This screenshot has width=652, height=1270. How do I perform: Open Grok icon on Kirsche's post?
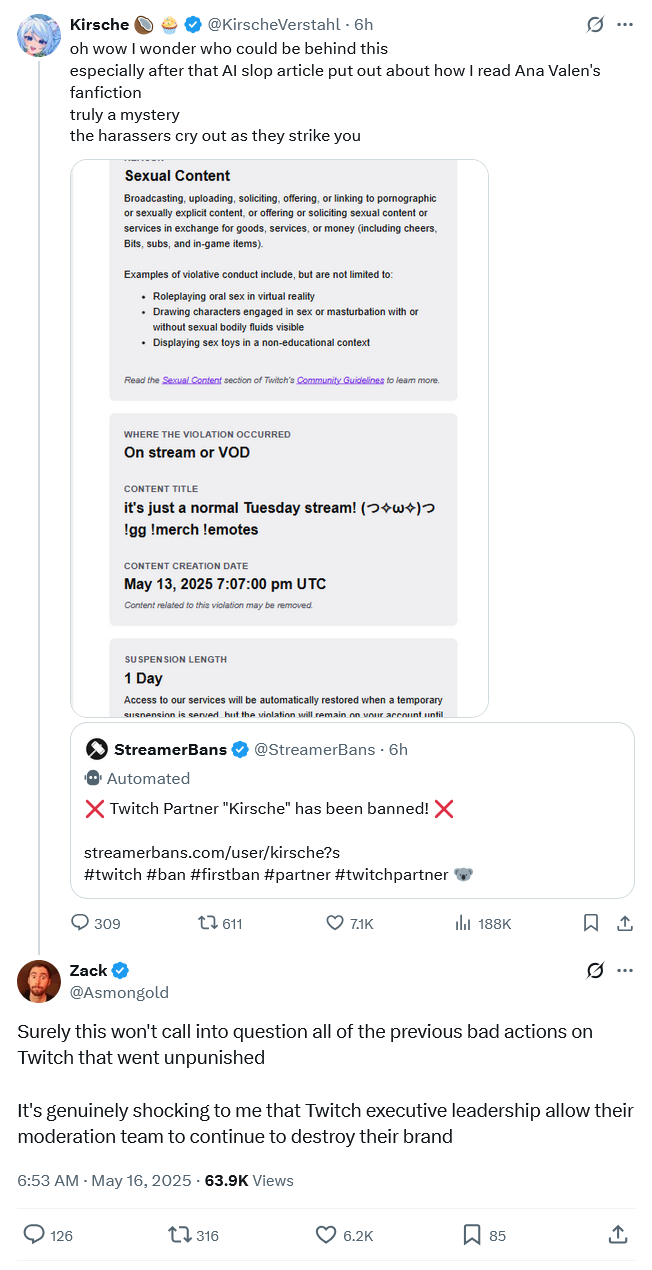595,24
